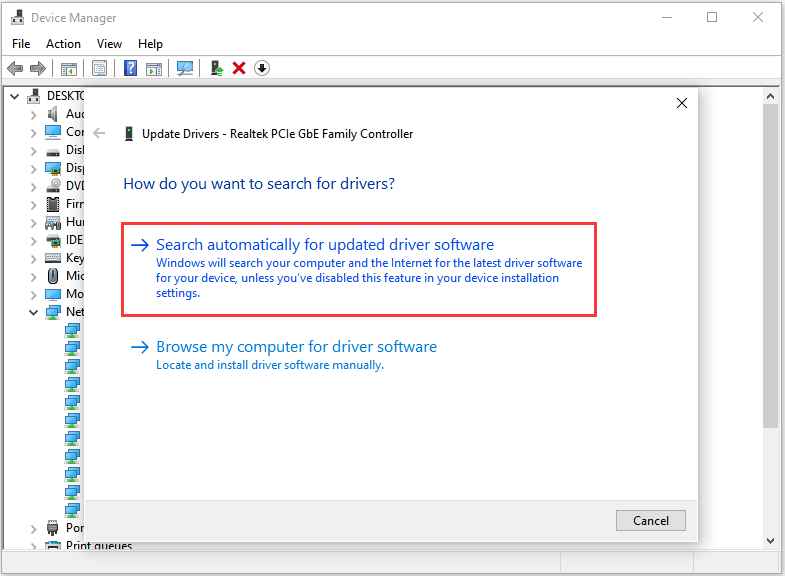Open Properties toolbar icon
The width and height of the screenshot is (785, 576).
pos(100,68)
